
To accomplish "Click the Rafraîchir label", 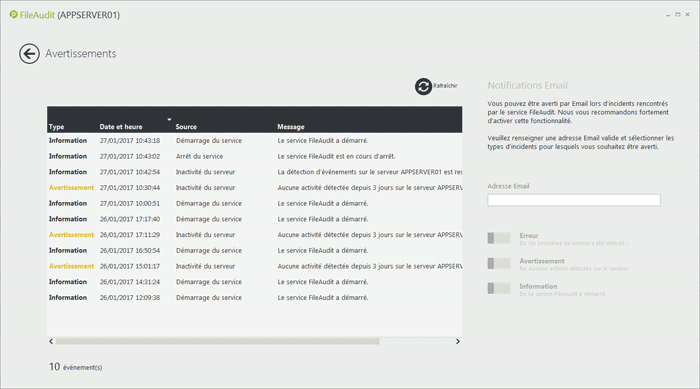I will pos(445,86).
